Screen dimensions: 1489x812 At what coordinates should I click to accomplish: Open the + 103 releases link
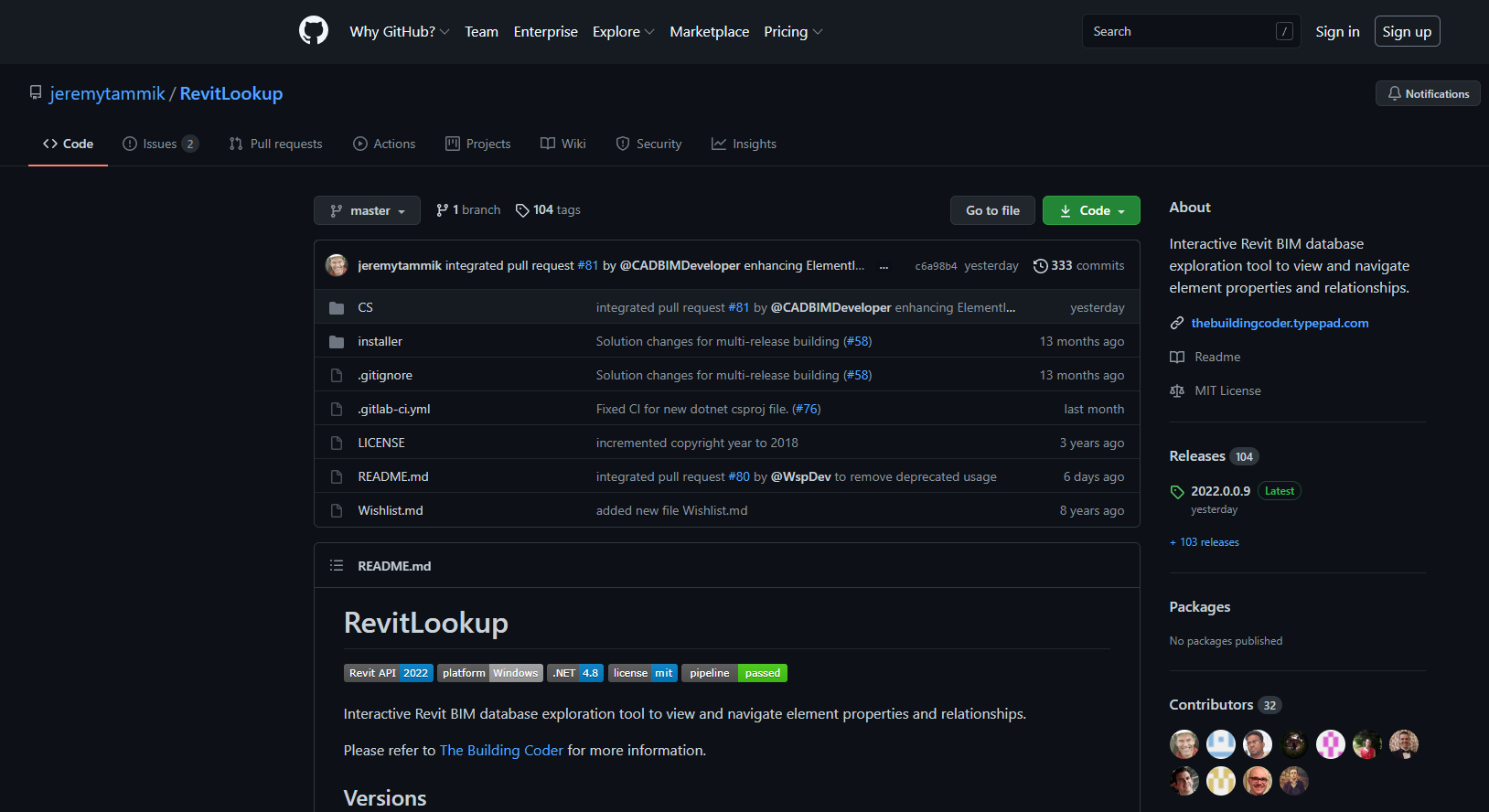point(1205,542)
